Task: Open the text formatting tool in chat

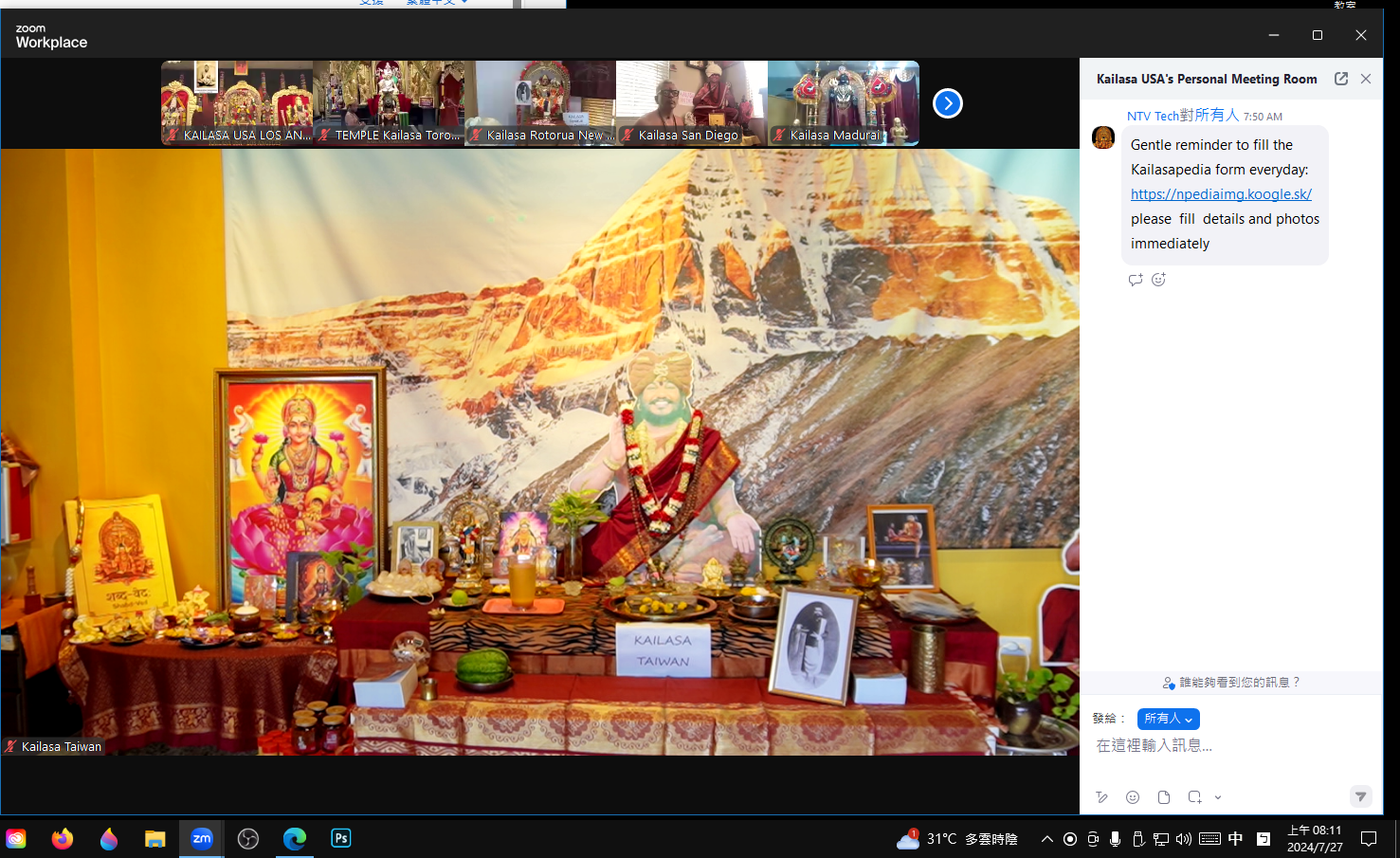Action: coord(1101,797)
